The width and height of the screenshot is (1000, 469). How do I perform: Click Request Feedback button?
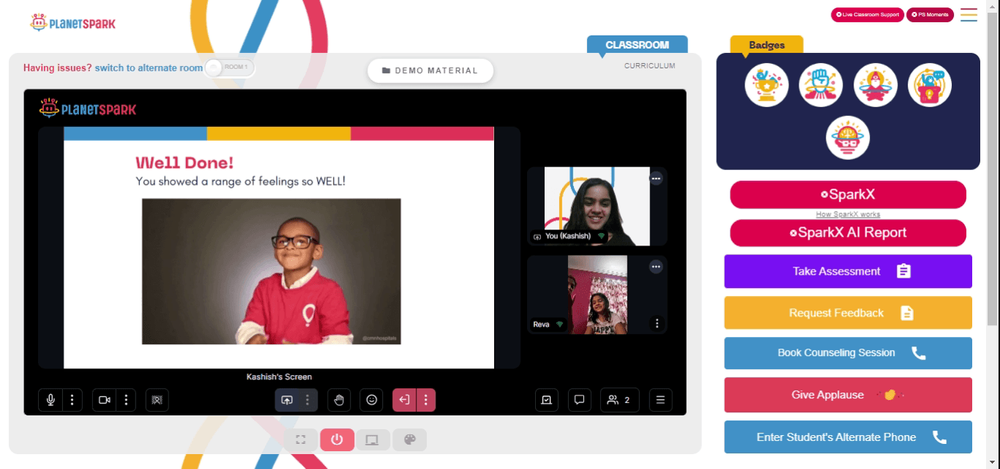point(848,313)
